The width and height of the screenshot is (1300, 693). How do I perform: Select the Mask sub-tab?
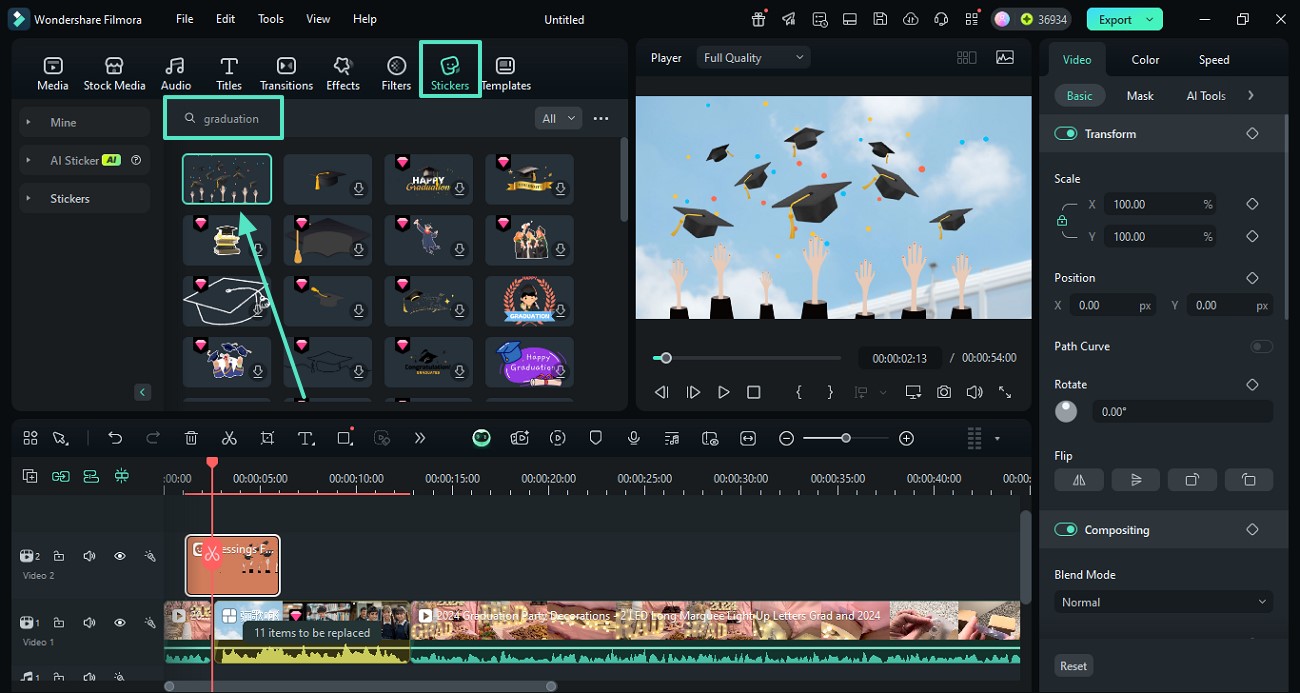coord(1140,96)
